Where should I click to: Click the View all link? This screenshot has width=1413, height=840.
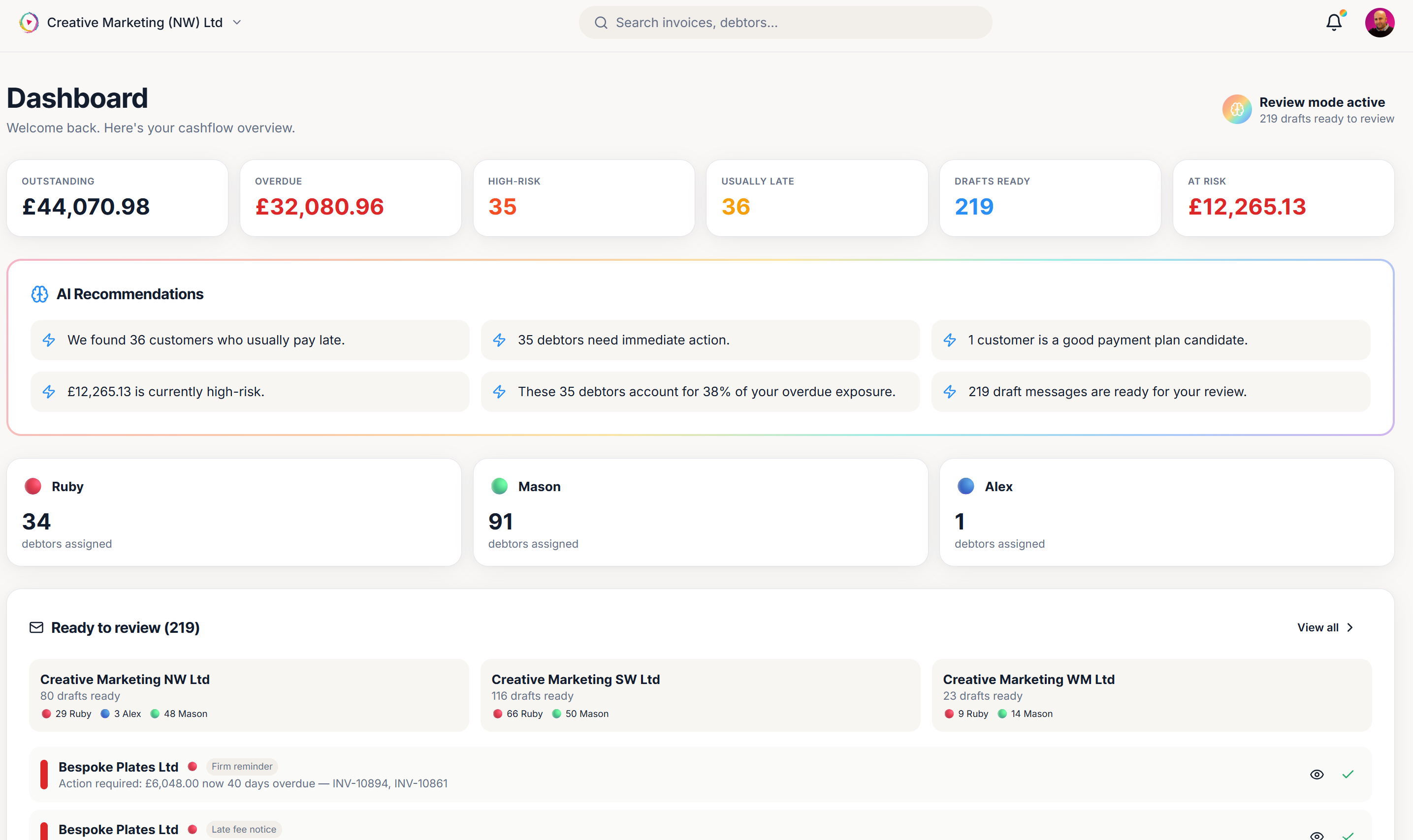click(1317, 627)
